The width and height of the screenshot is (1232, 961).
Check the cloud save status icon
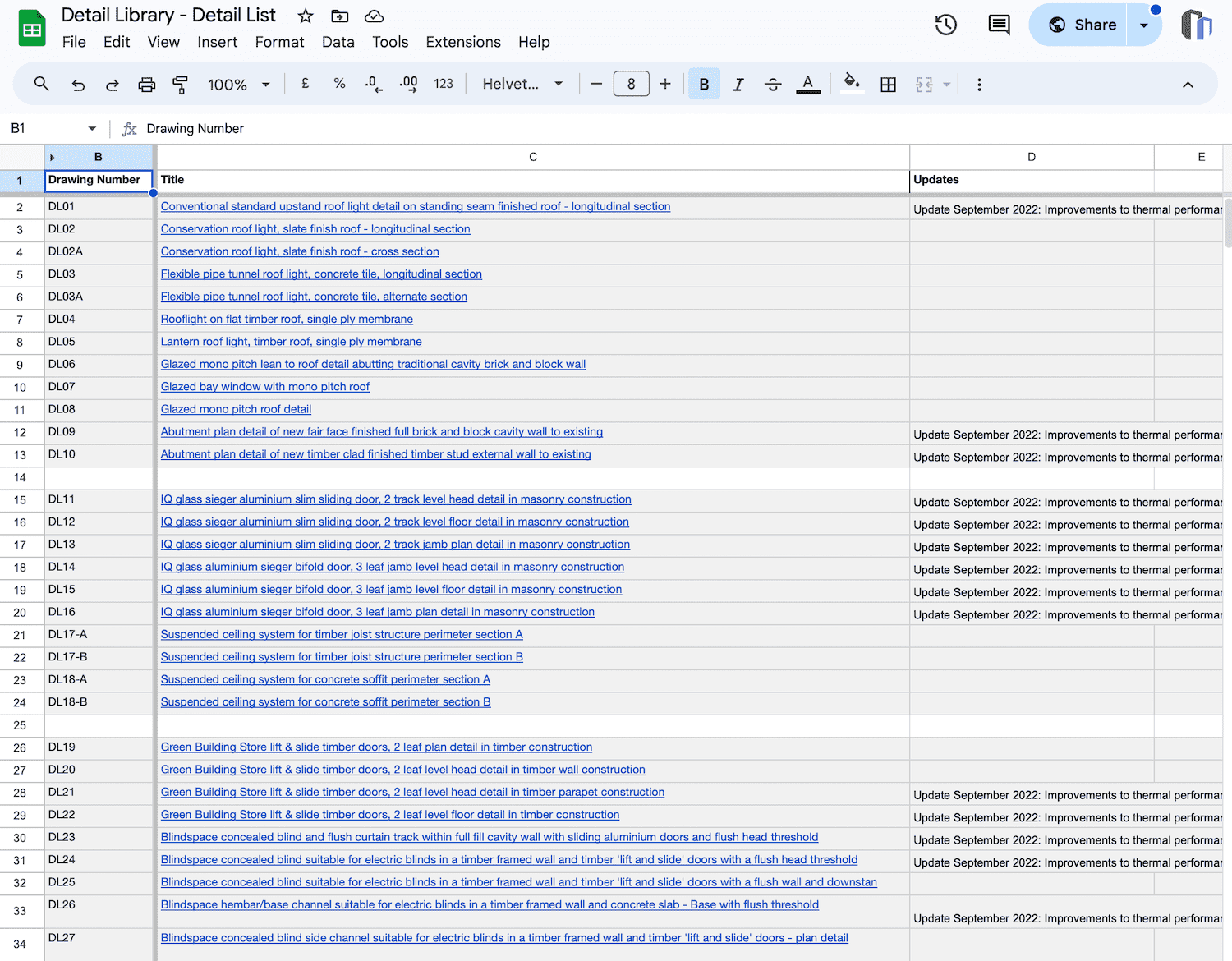(x=375, y=16)
